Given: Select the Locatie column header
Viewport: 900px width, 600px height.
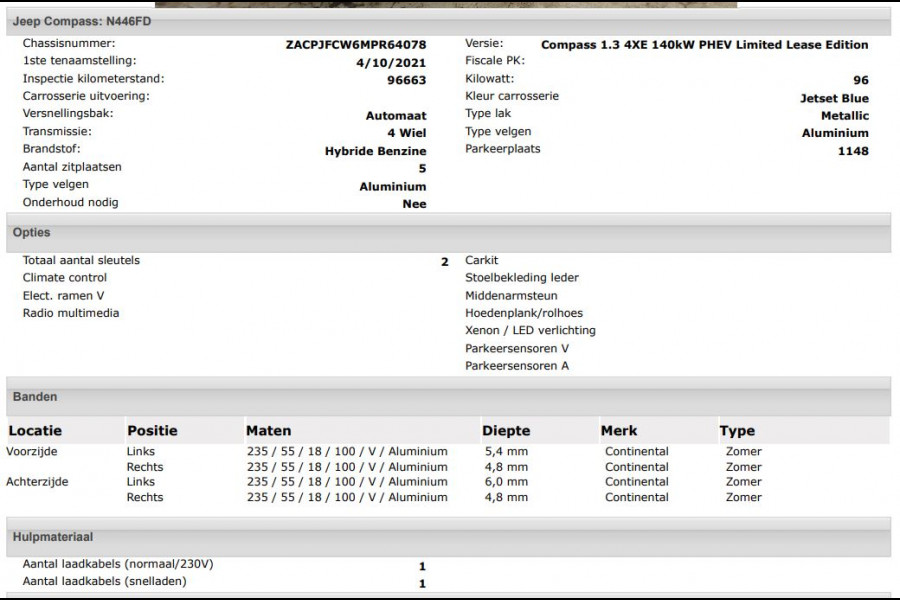Looking at the screenshot, I should 35,431.
